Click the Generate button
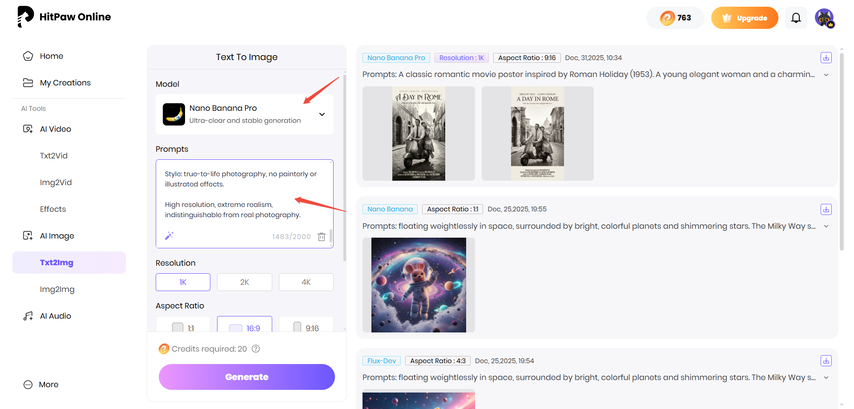The image size is (854, 409). click(x=246, y=377)
